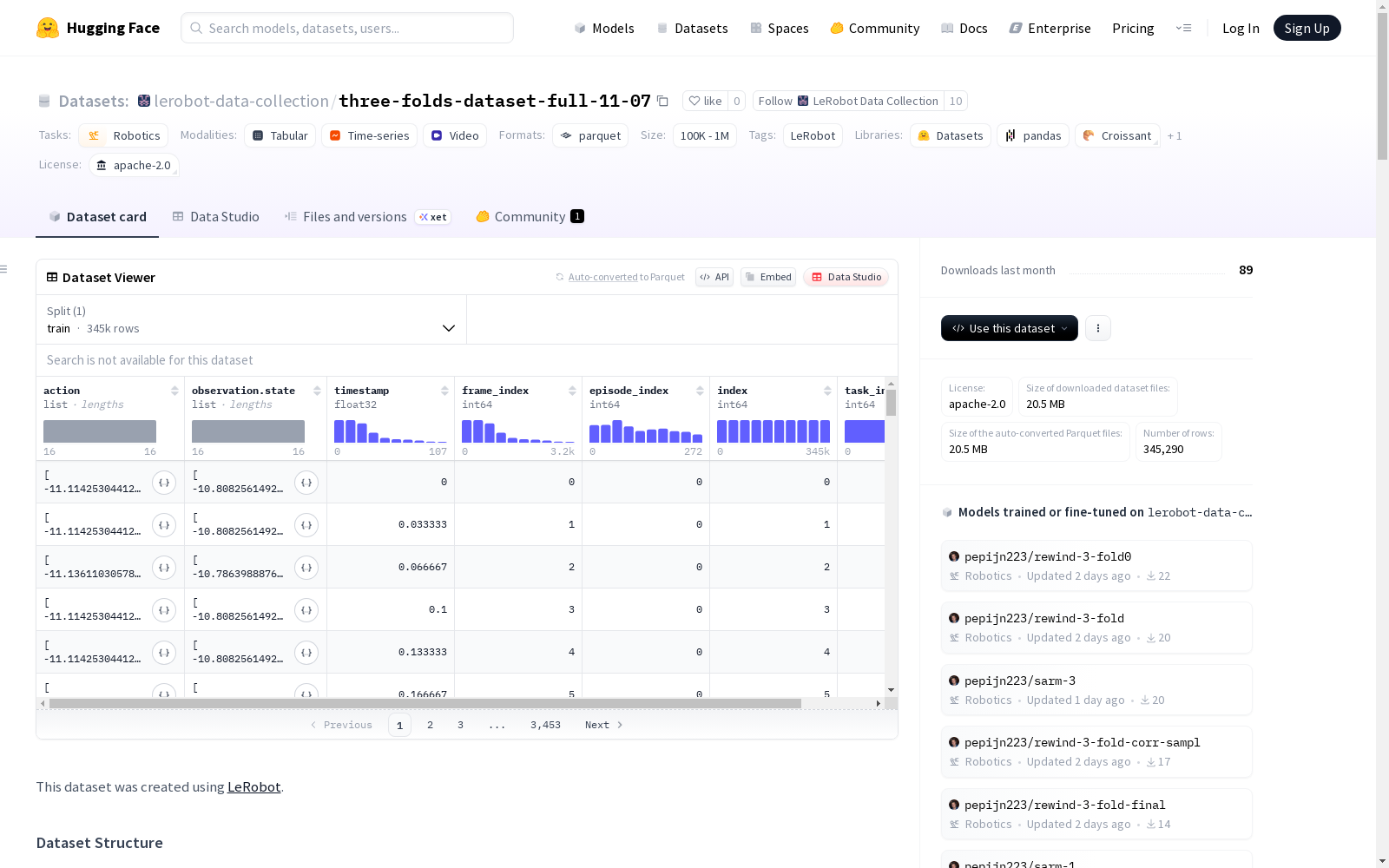Expand cell braces icon in timestamp 0.066667 row action
The height and width of the screenshot is (868, 1389).
pos(164,568)
